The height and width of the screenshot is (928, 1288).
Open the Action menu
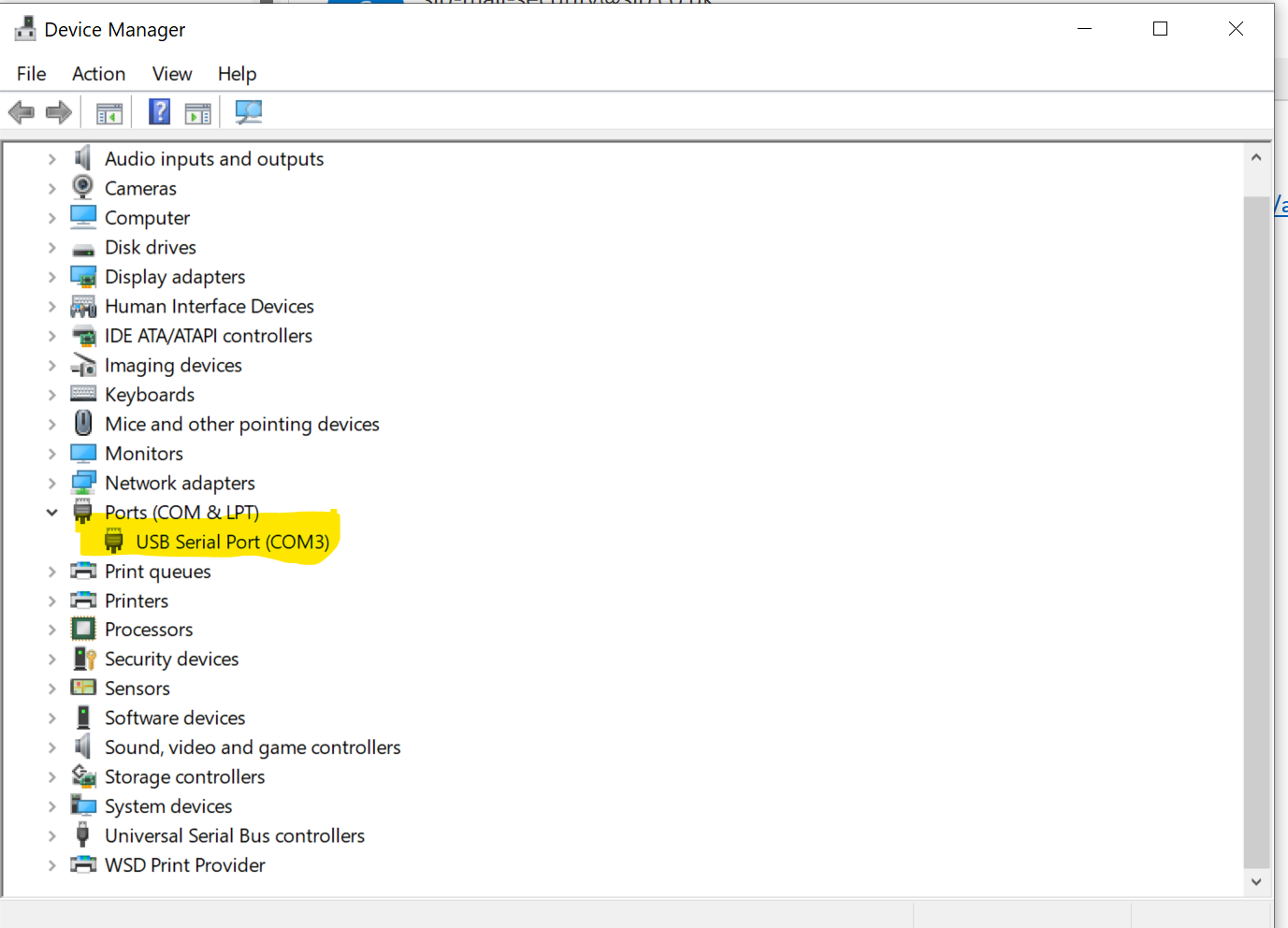(x=98, y=74)
